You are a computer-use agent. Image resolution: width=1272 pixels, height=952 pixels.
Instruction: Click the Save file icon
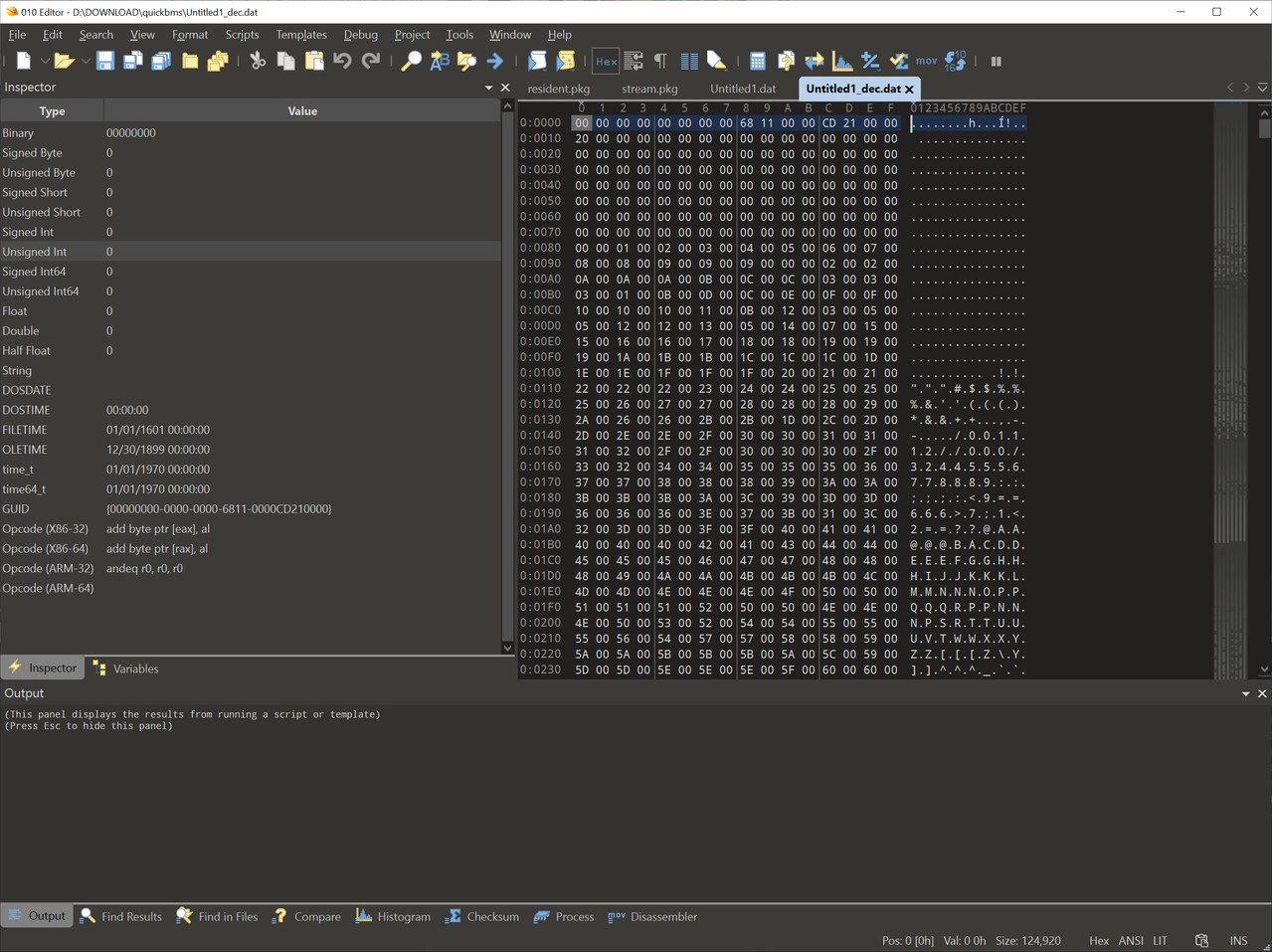coord(105,61)
